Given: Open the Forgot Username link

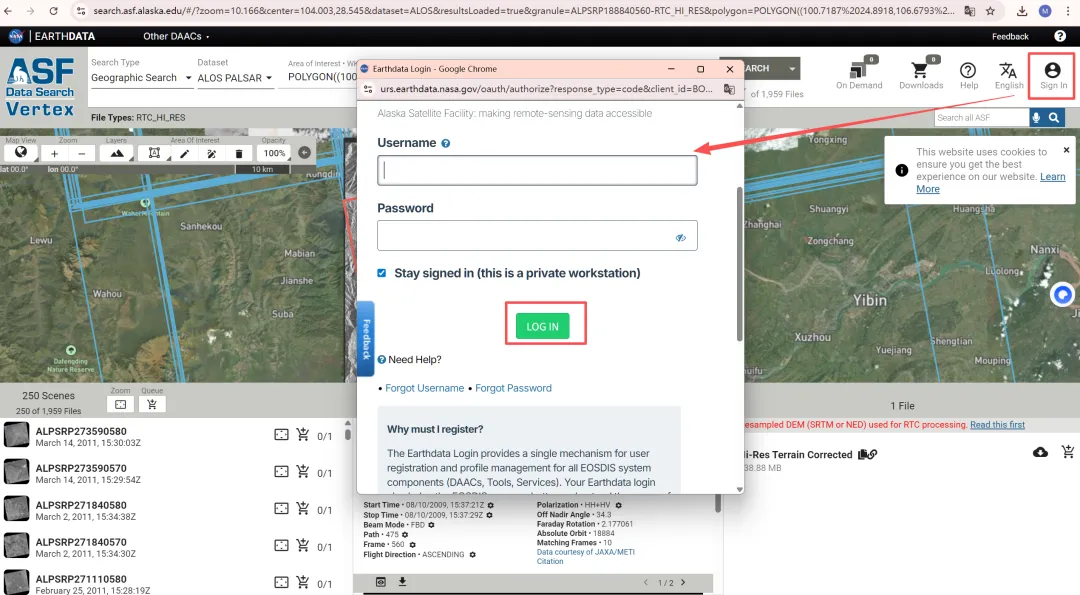Looking at the screenshot, I should click(424, 388).
